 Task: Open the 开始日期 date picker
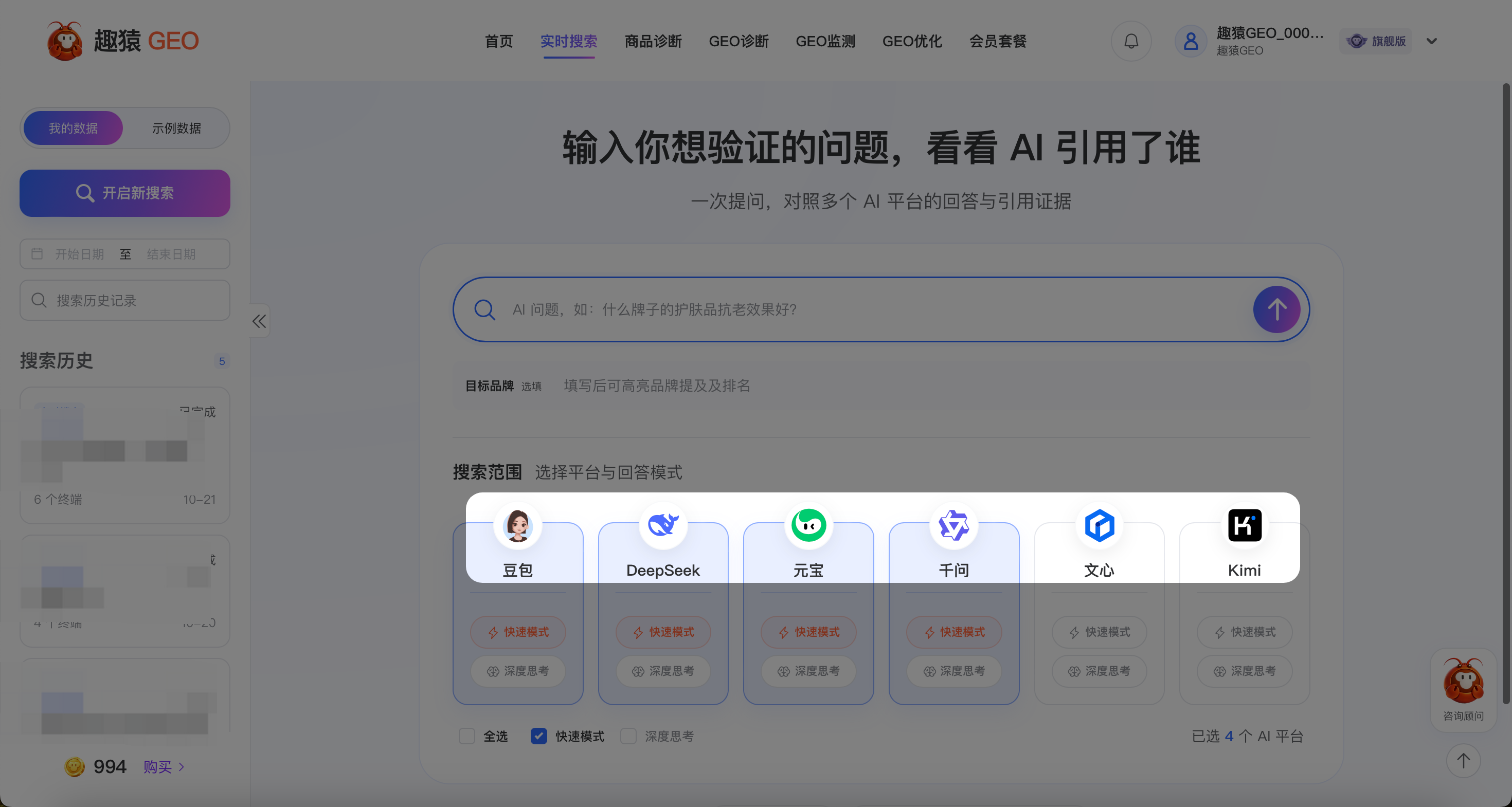(79, 254)
